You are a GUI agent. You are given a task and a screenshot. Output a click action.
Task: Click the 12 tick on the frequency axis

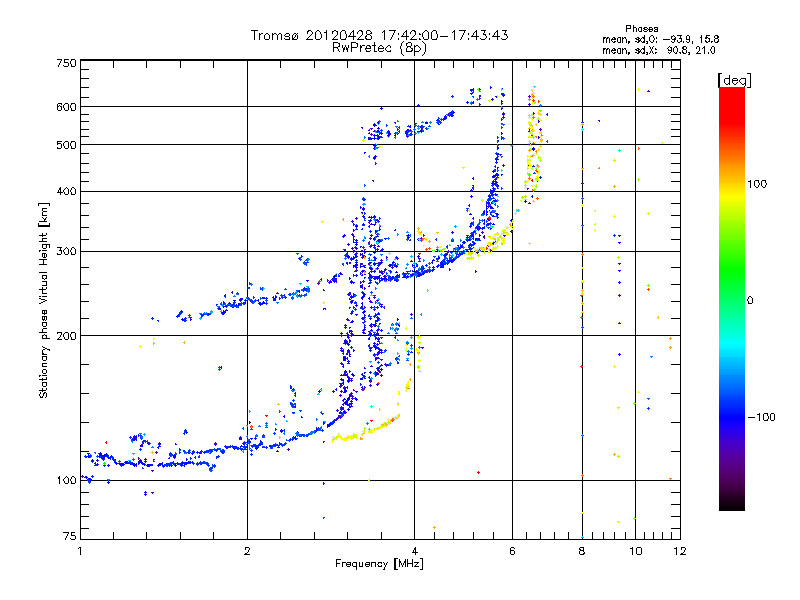pyautogui.click(x=680, y=551)
